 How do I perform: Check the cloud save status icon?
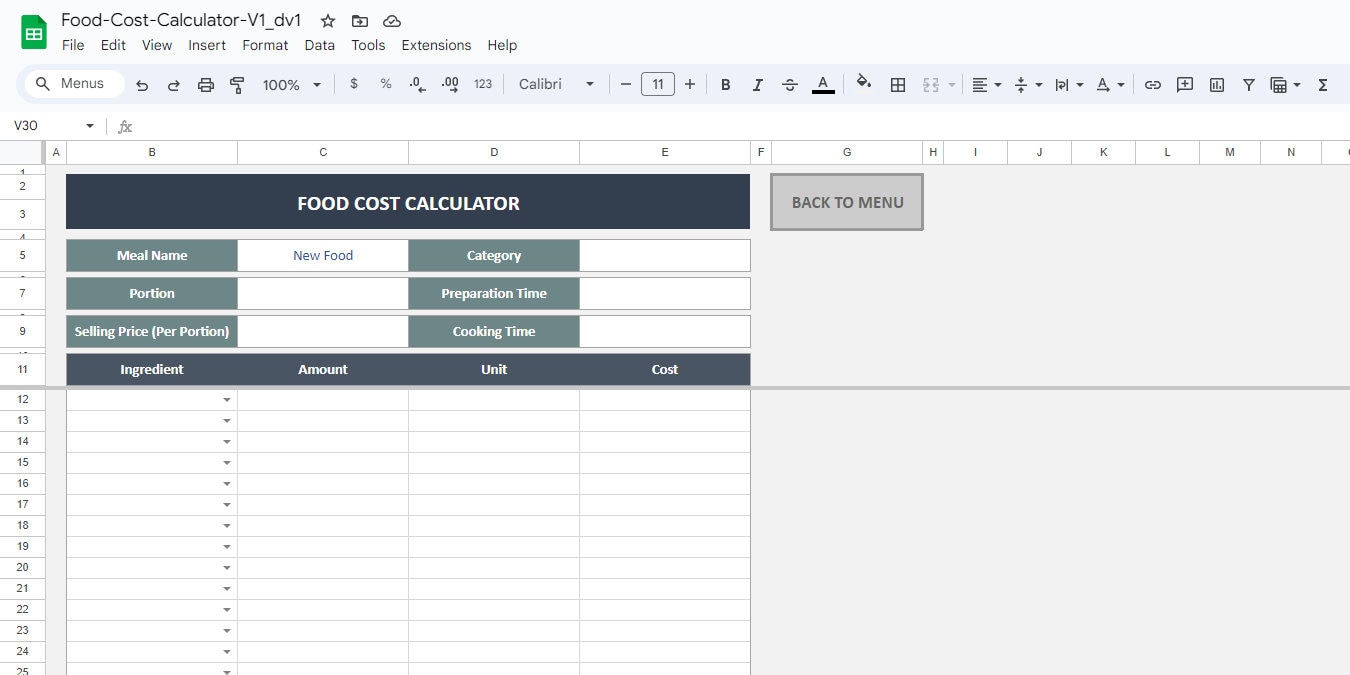[392, 21]
